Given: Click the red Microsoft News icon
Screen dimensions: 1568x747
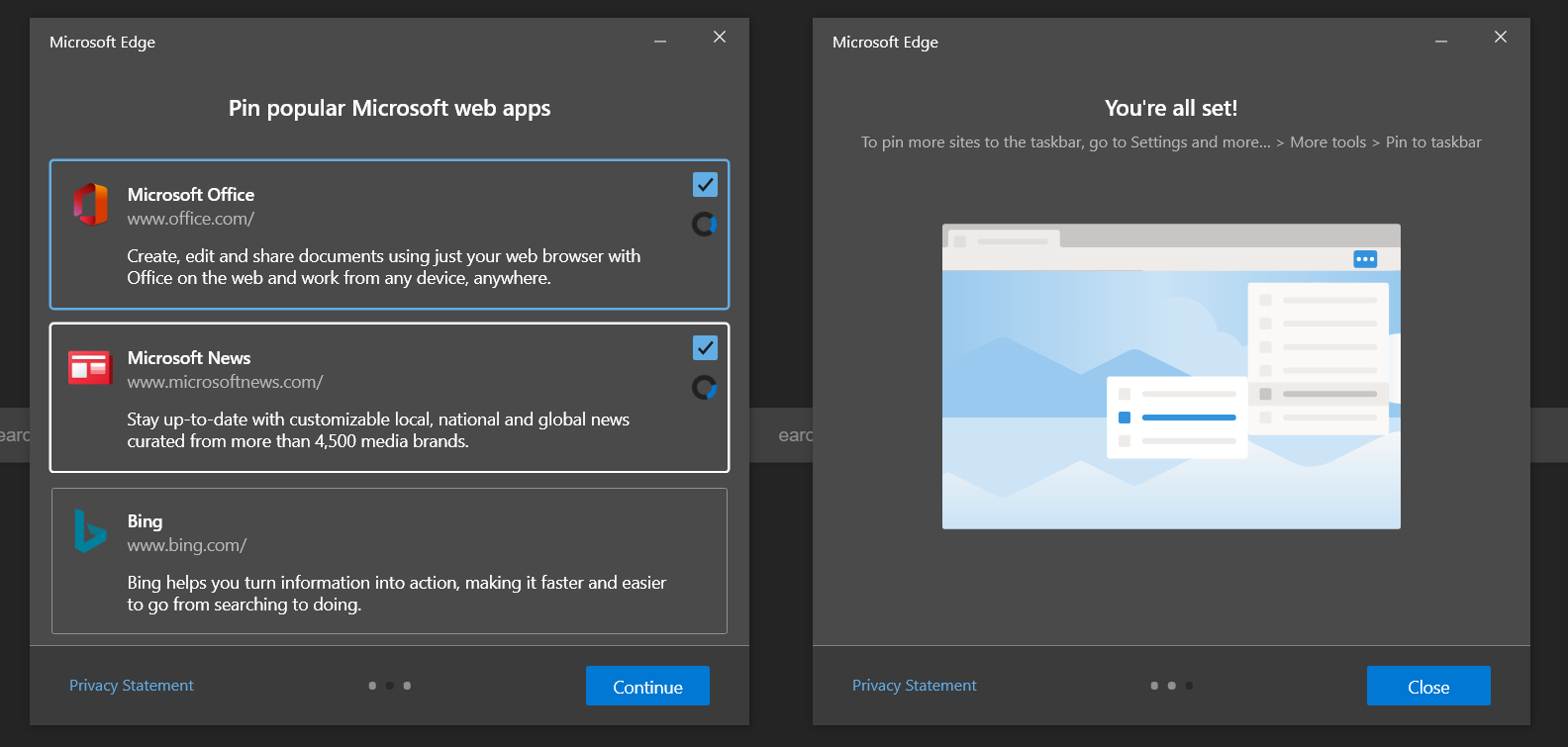Looking at the screenshot, I should pyautogui.click(x=89, y=367).
